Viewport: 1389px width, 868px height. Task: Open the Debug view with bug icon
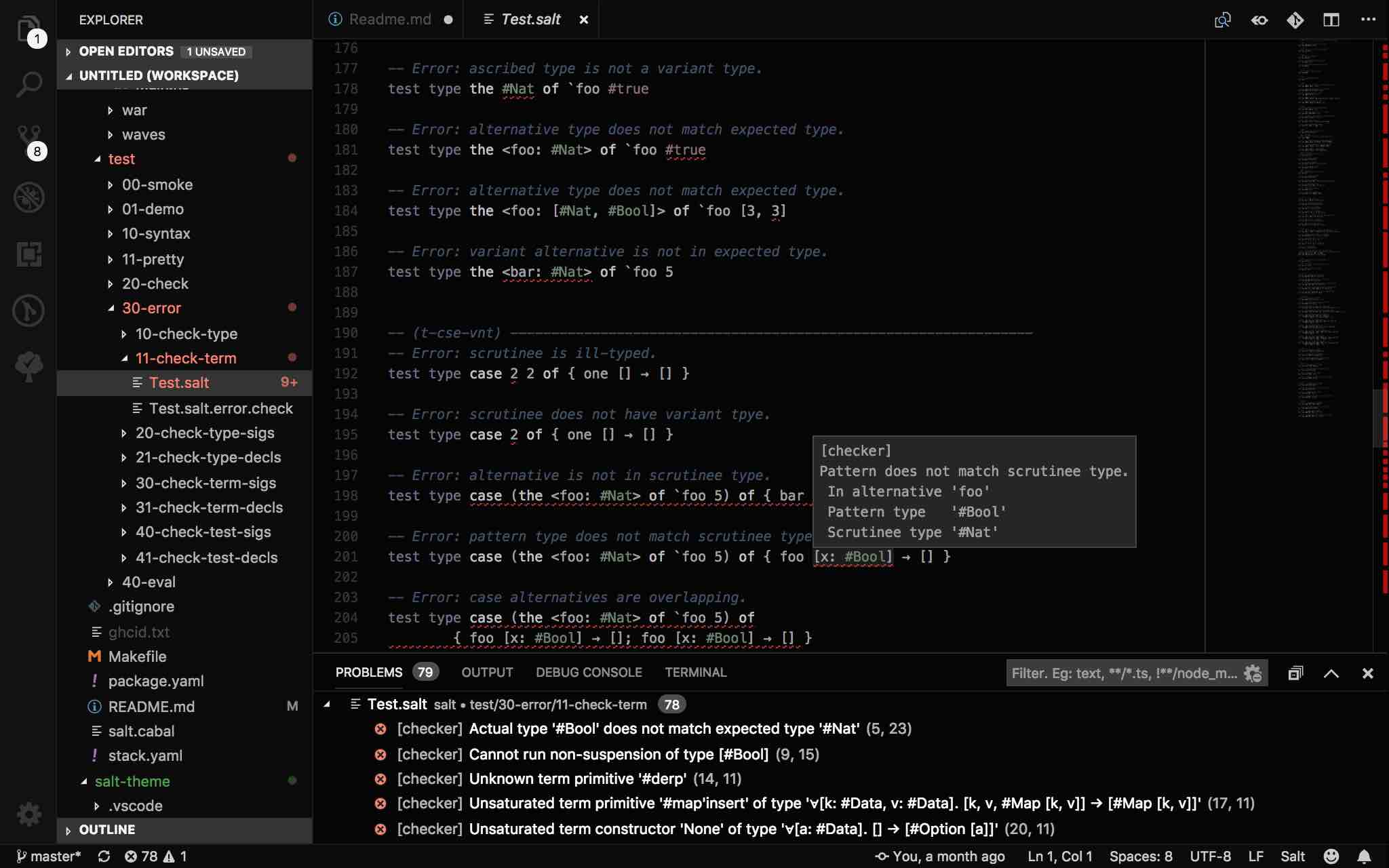[28, 197]
